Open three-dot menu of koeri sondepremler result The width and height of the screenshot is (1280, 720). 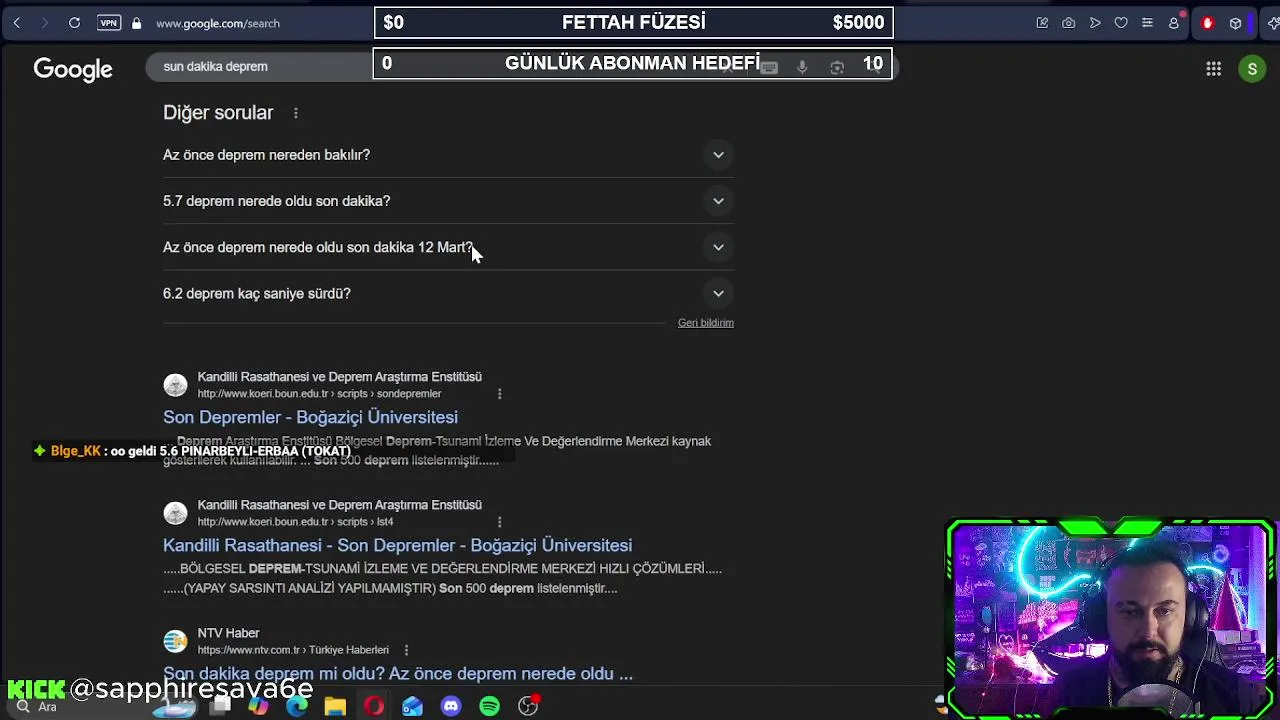pyautogui.click(x=500, y=394)
